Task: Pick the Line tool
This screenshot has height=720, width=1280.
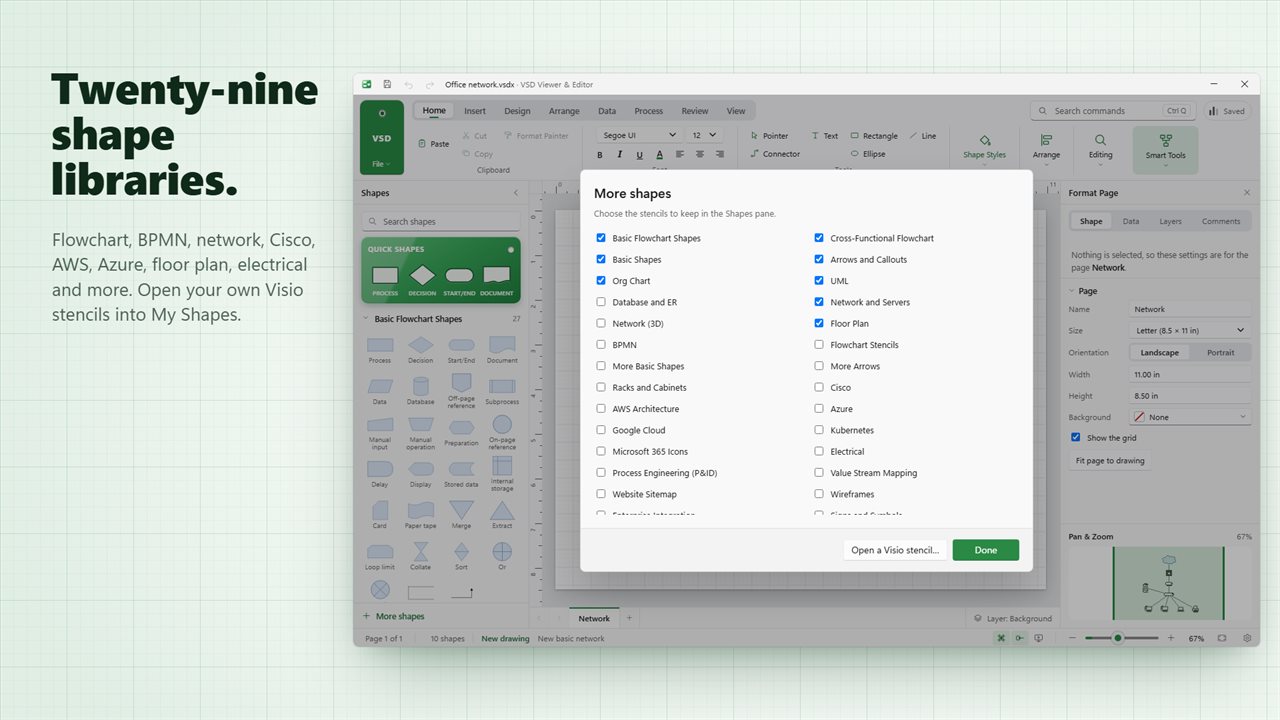Action: click(923, 136)
